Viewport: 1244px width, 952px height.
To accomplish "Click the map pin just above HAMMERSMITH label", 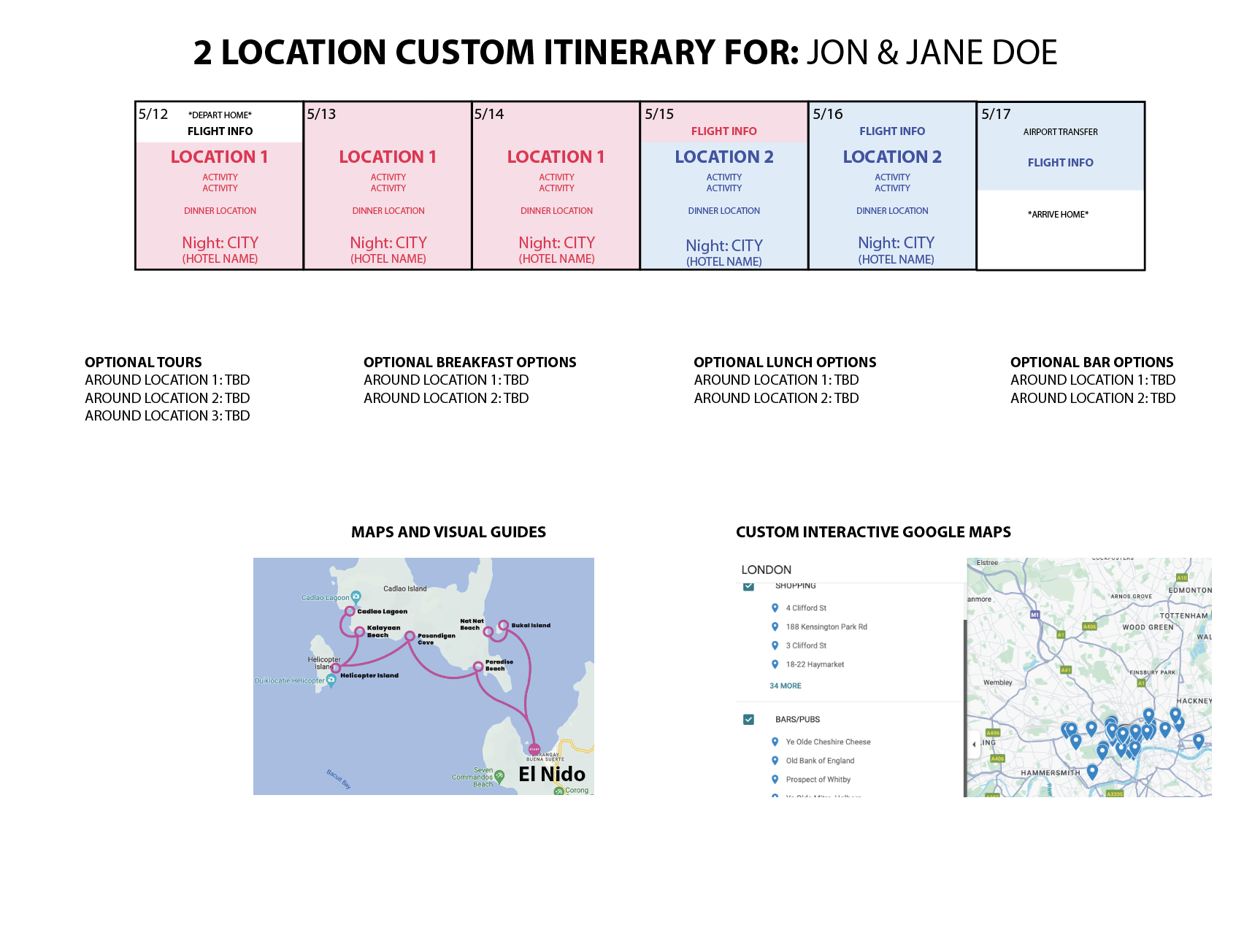I will 1092,771.
